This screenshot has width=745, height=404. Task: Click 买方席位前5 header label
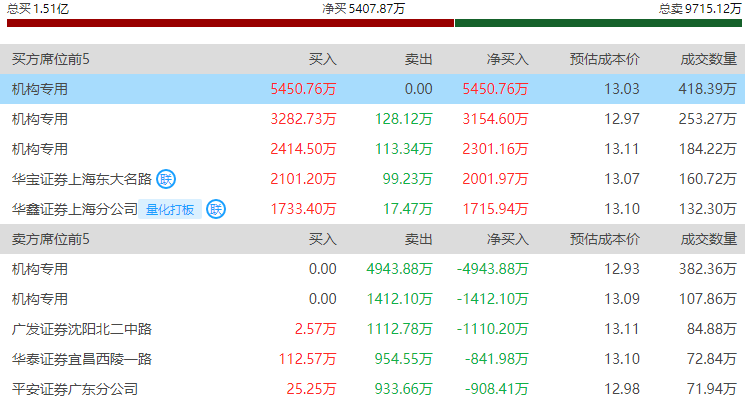coord(50,59)
